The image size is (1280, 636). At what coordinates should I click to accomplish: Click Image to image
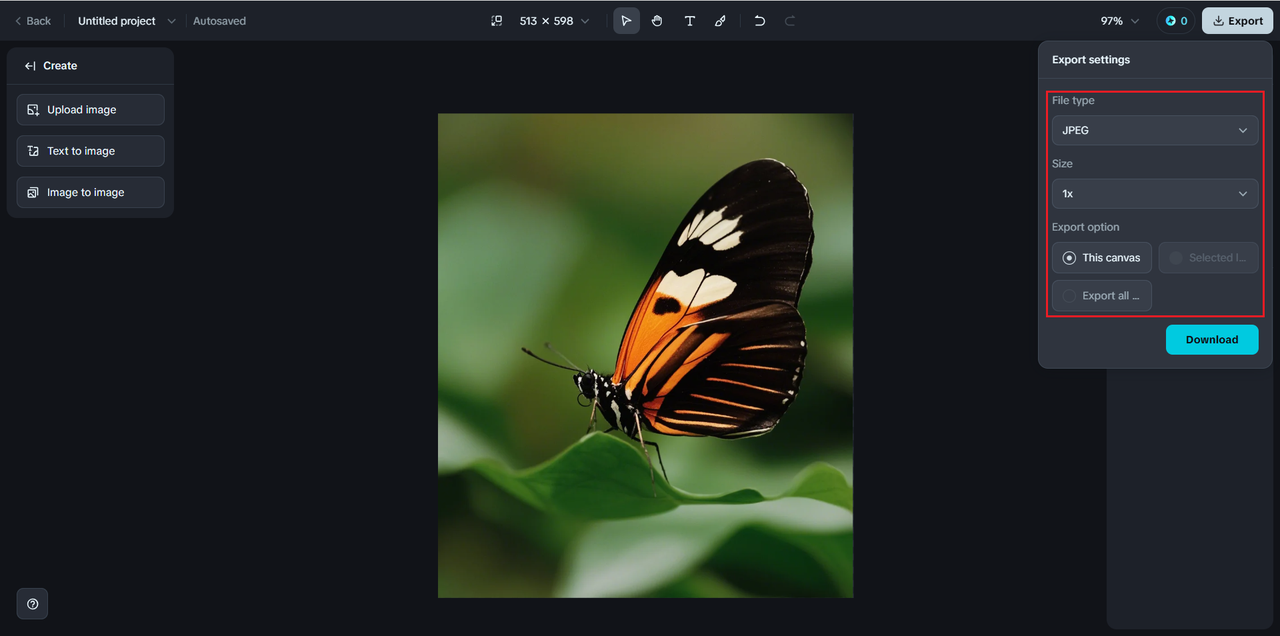click(91, 192)
